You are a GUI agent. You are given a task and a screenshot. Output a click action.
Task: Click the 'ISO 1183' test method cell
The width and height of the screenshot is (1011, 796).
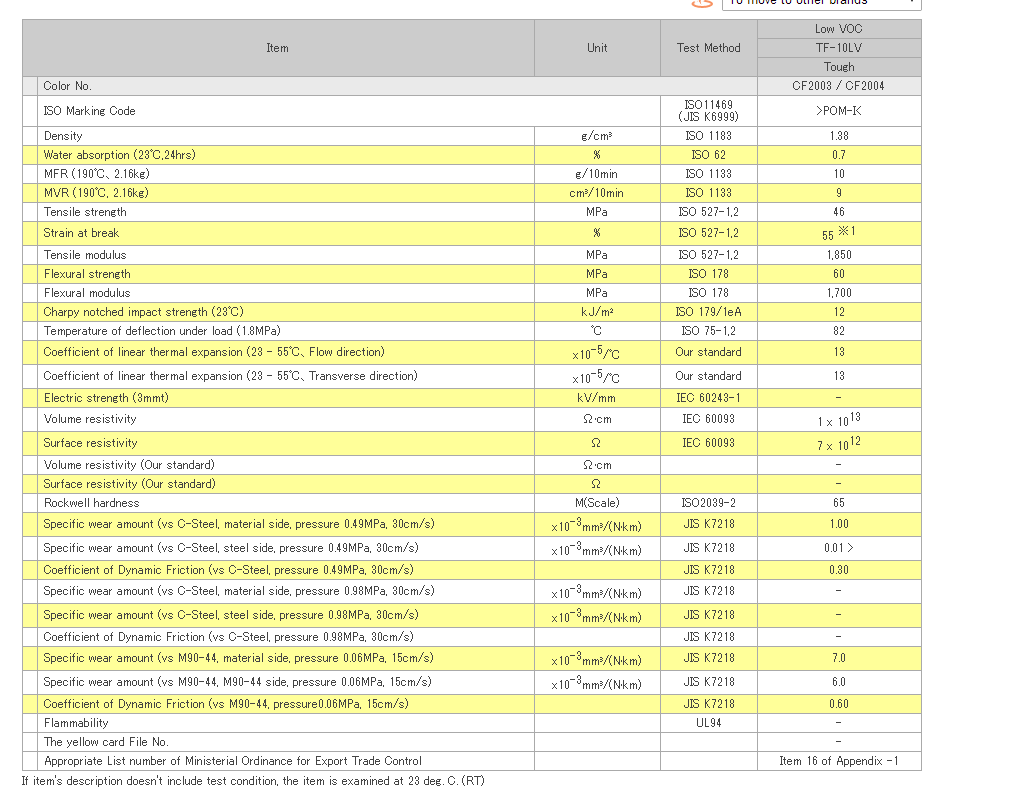click(x=709, y=136)
